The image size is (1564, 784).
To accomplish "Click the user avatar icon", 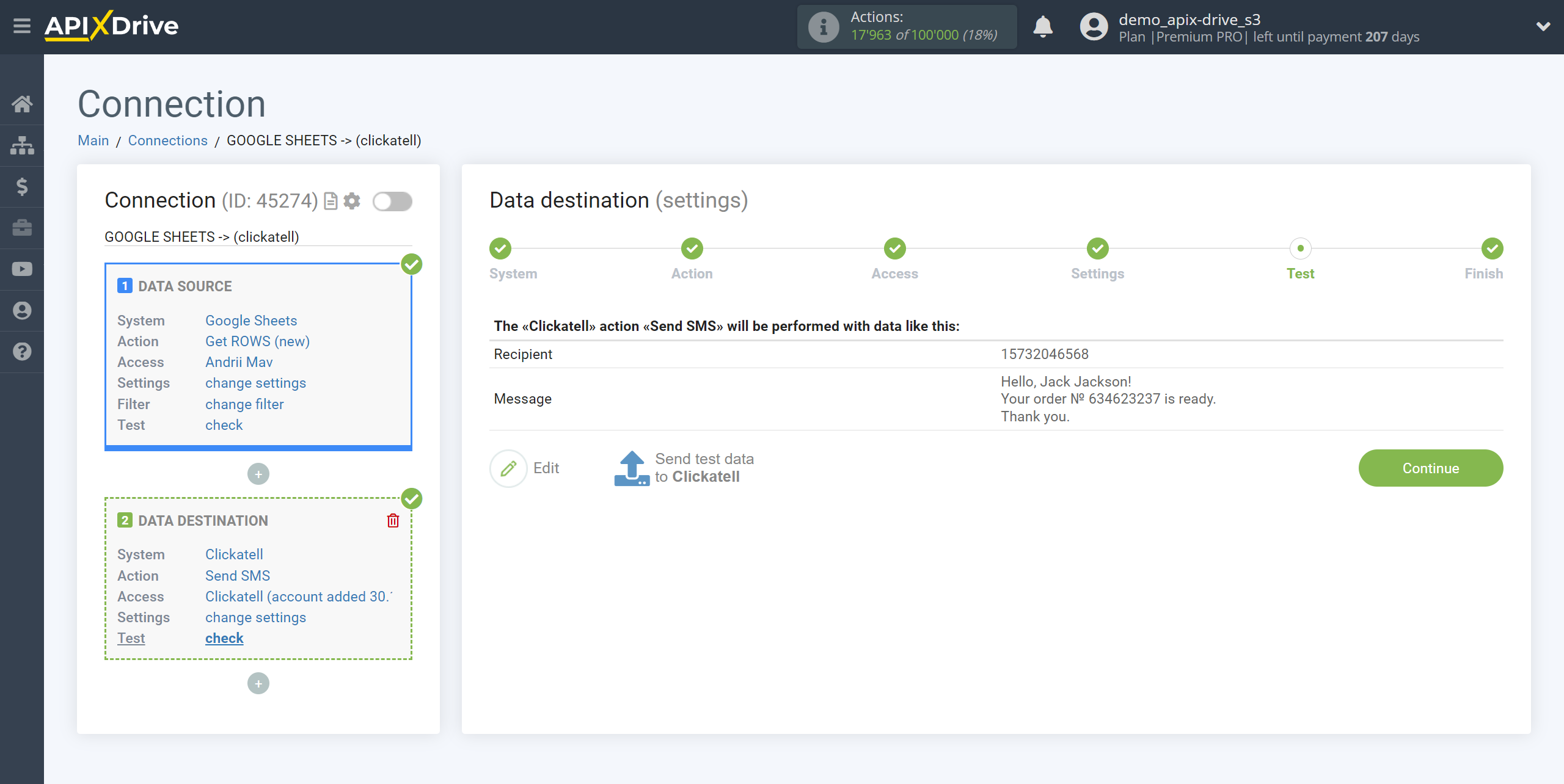I will [x=1094, y=27].
